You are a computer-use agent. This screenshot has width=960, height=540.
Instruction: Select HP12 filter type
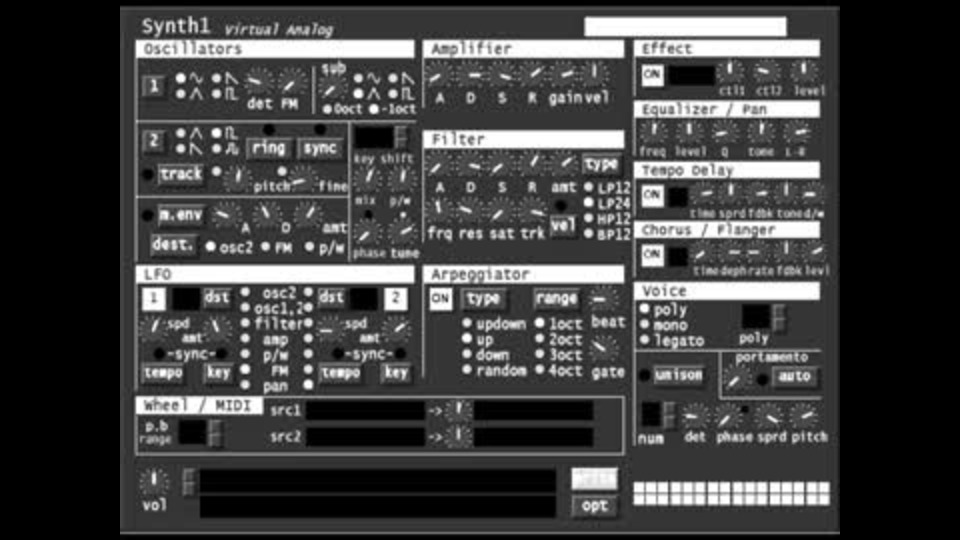[x=589, y=218]
